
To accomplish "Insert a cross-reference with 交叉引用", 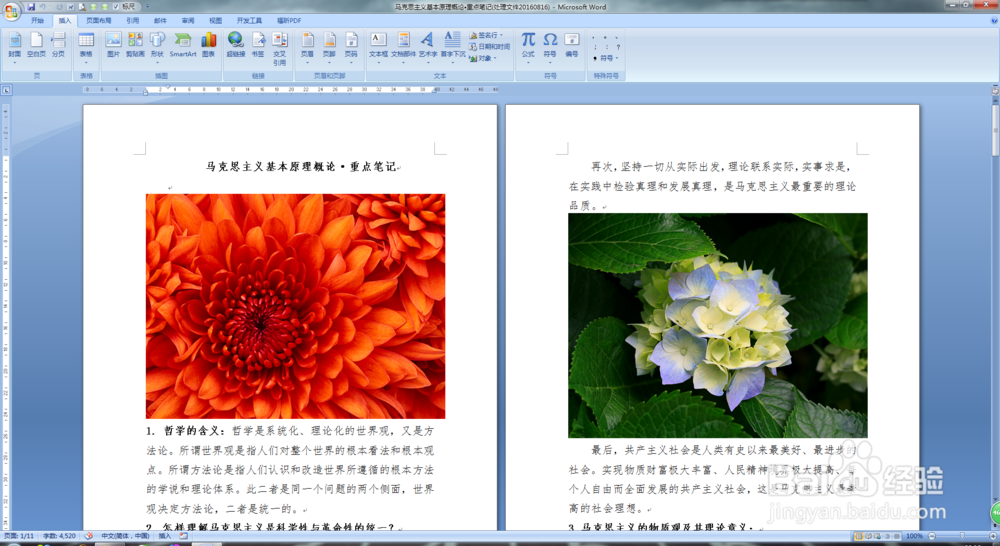I will [x=279, y=48].
